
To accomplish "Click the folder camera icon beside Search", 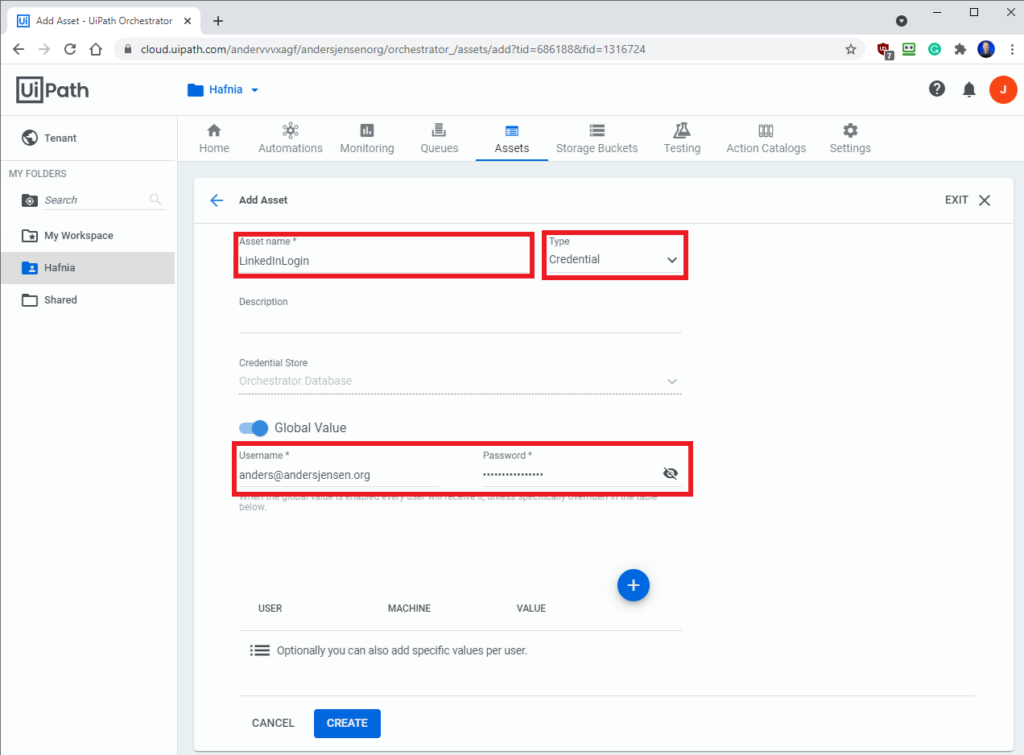I will click(29, 200).
